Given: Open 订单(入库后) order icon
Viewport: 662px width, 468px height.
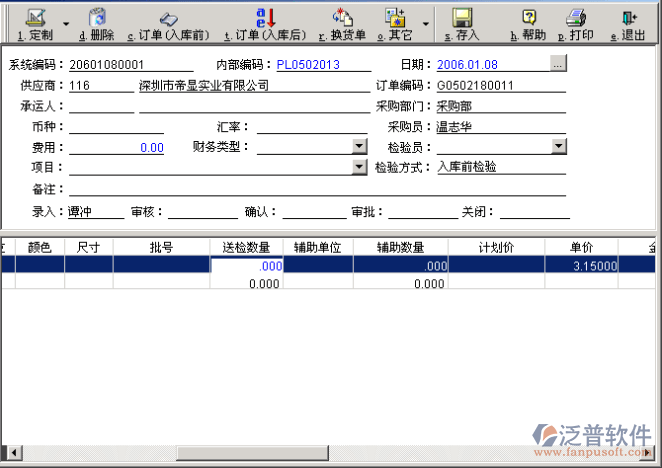Looking at the screenshot, I should (x=265, y=18).
